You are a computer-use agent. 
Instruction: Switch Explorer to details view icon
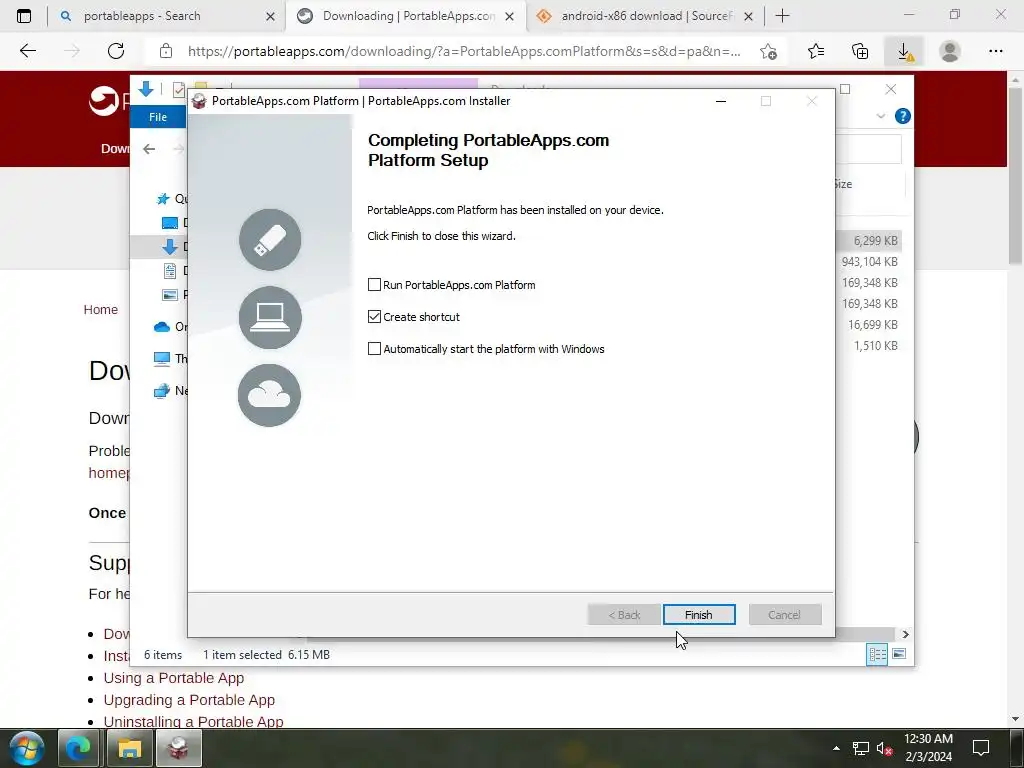tap(877, 654)
